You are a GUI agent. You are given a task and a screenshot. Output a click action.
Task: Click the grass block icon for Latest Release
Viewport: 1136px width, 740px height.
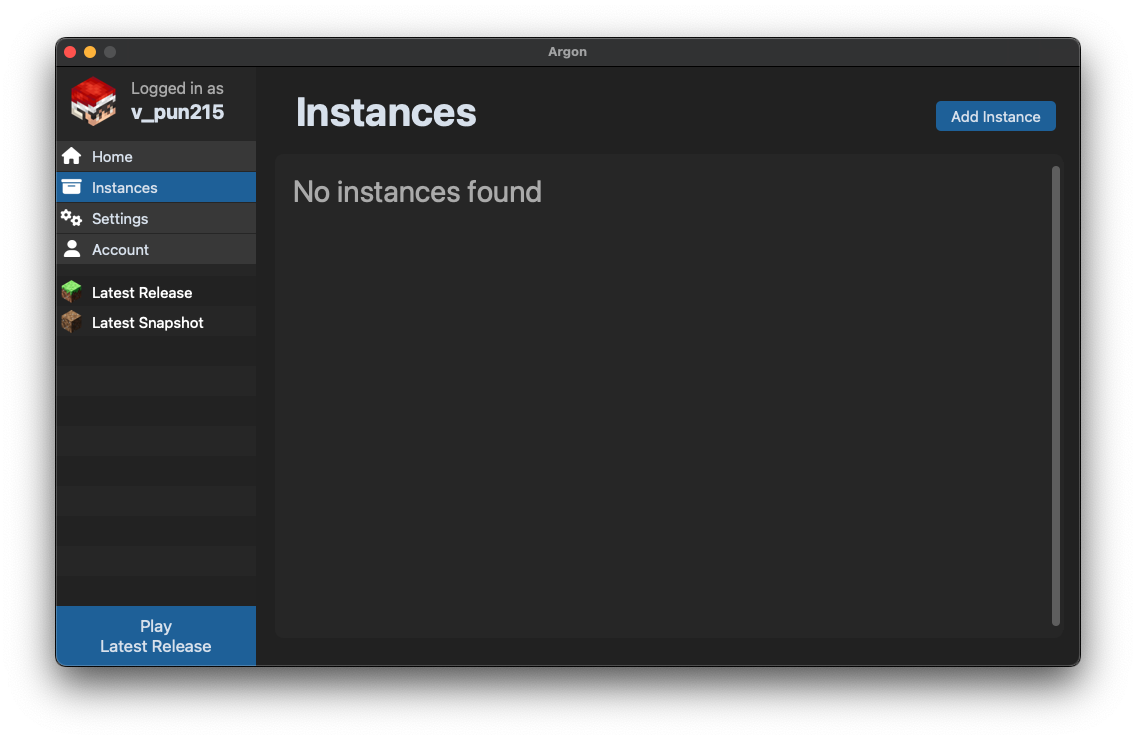tap(71, 292)
